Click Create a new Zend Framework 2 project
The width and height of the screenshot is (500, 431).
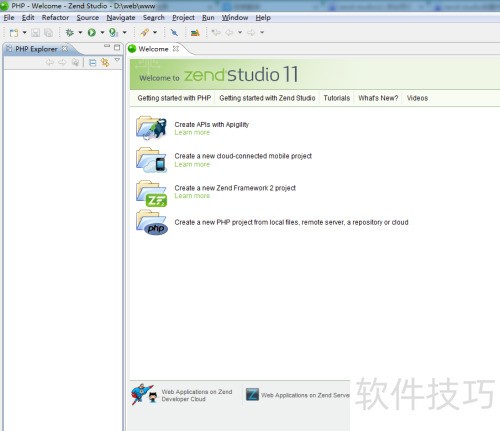(235, 188)
